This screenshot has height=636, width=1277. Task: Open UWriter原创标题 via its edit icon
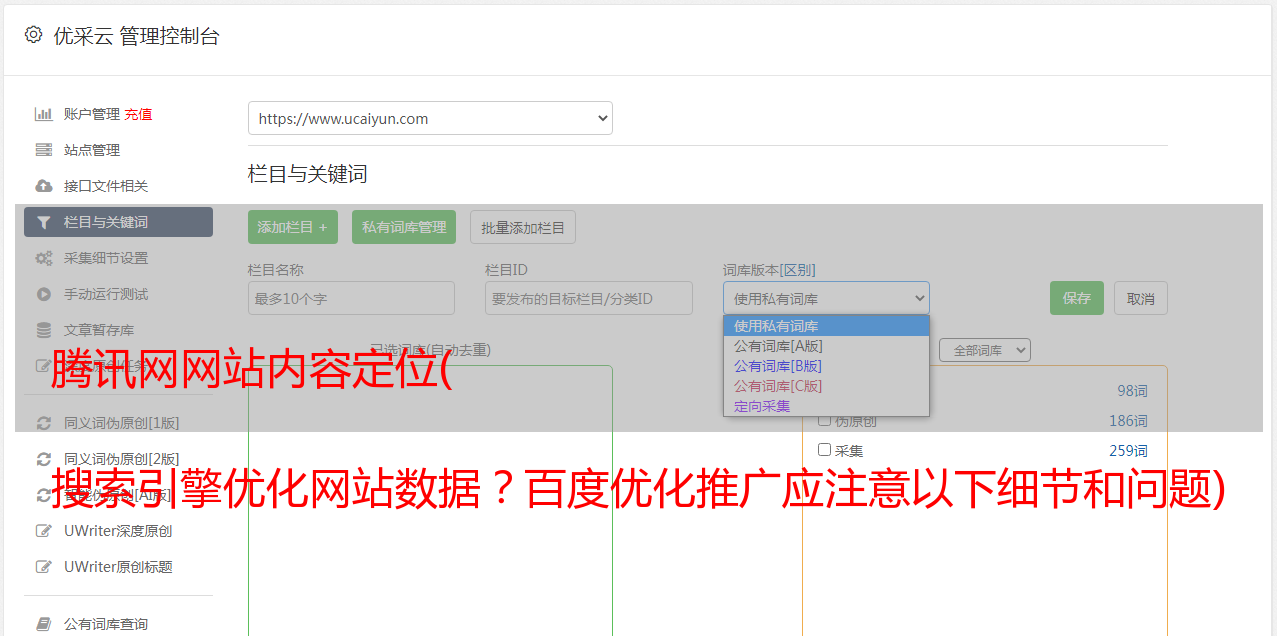click(44, 567)
